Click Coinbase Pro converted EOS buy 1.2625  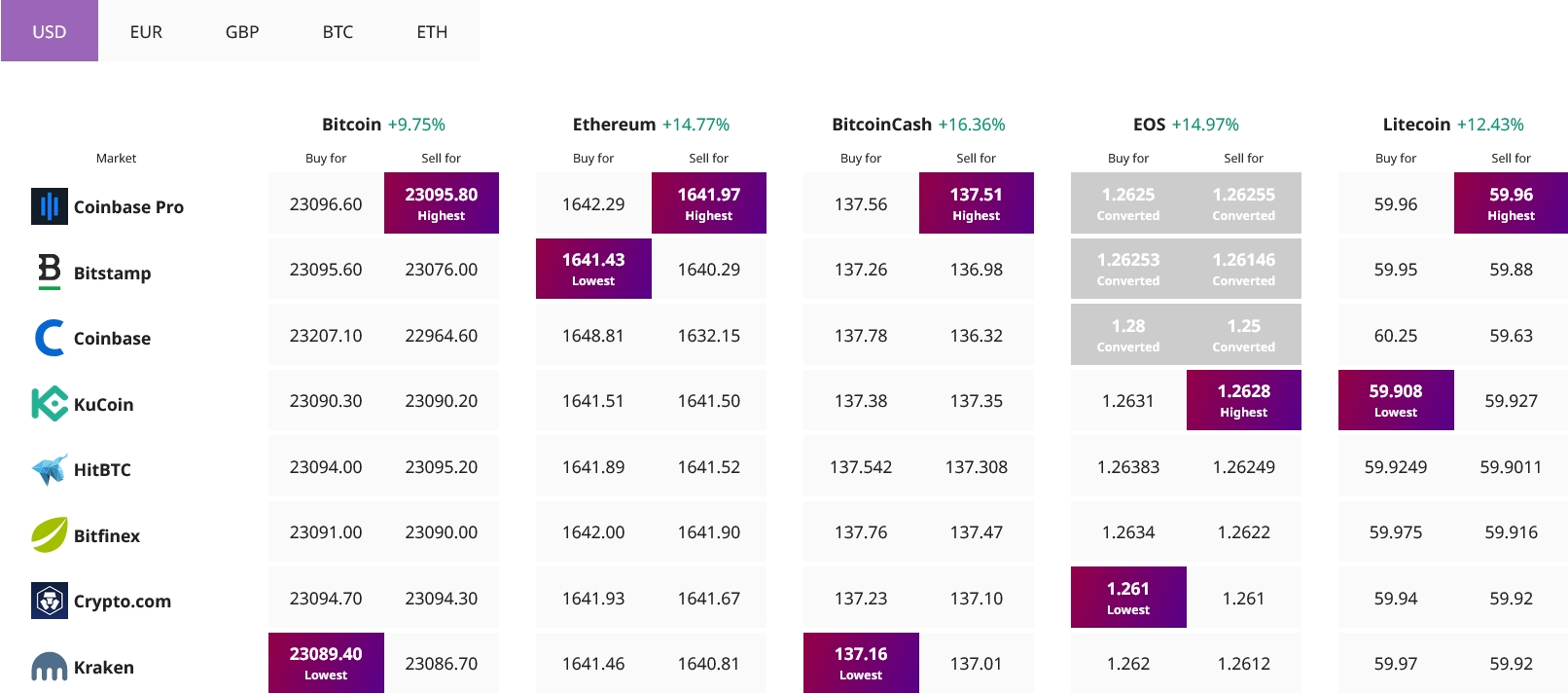(1128, 203)
